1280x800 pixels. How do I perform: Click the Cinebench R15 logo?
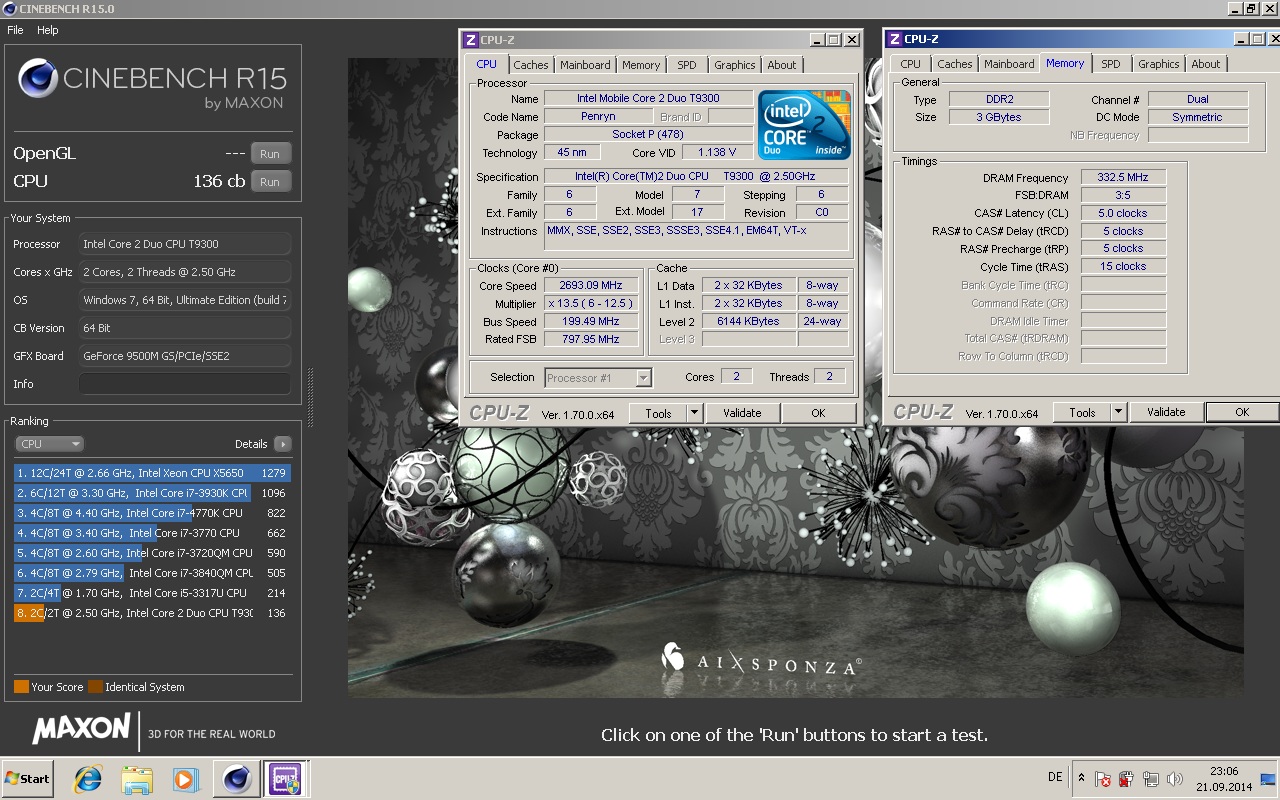point(152,83)
